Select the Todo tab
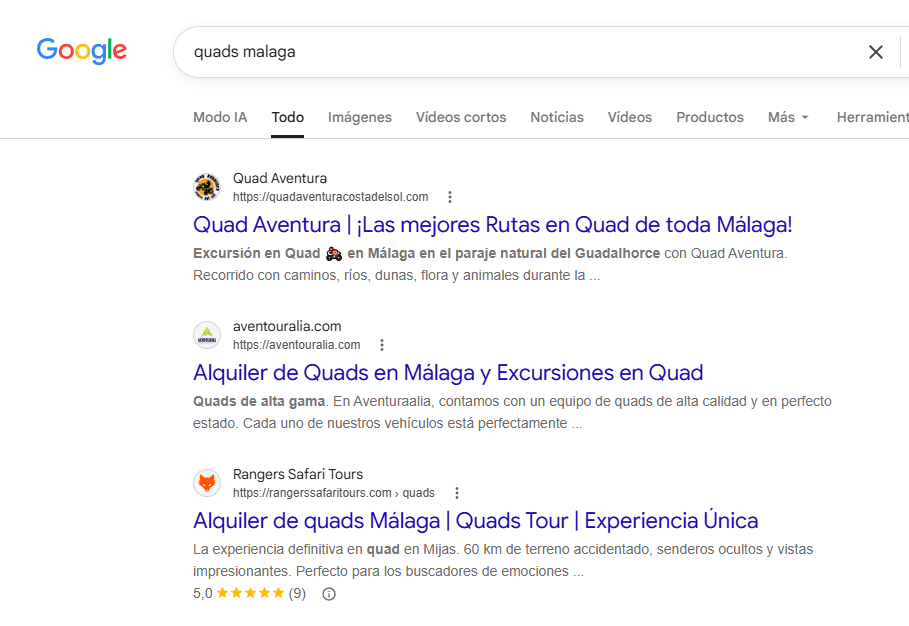The height and width of the screenshot is (626, 909). coord(288,117)
